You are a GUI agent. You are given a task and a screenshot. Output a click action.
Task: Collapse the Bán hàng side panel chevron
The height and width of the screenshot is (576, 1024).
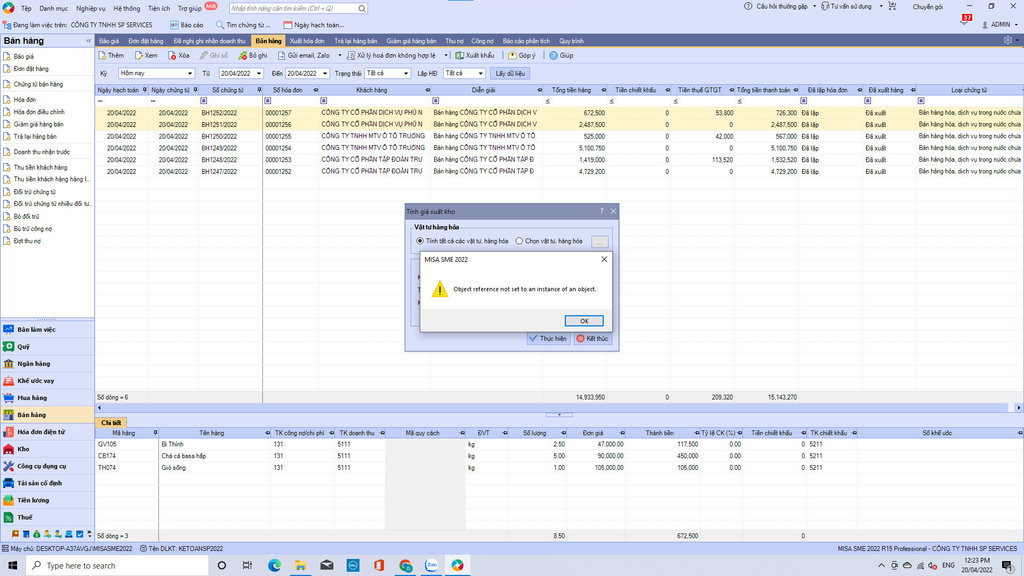88,40
